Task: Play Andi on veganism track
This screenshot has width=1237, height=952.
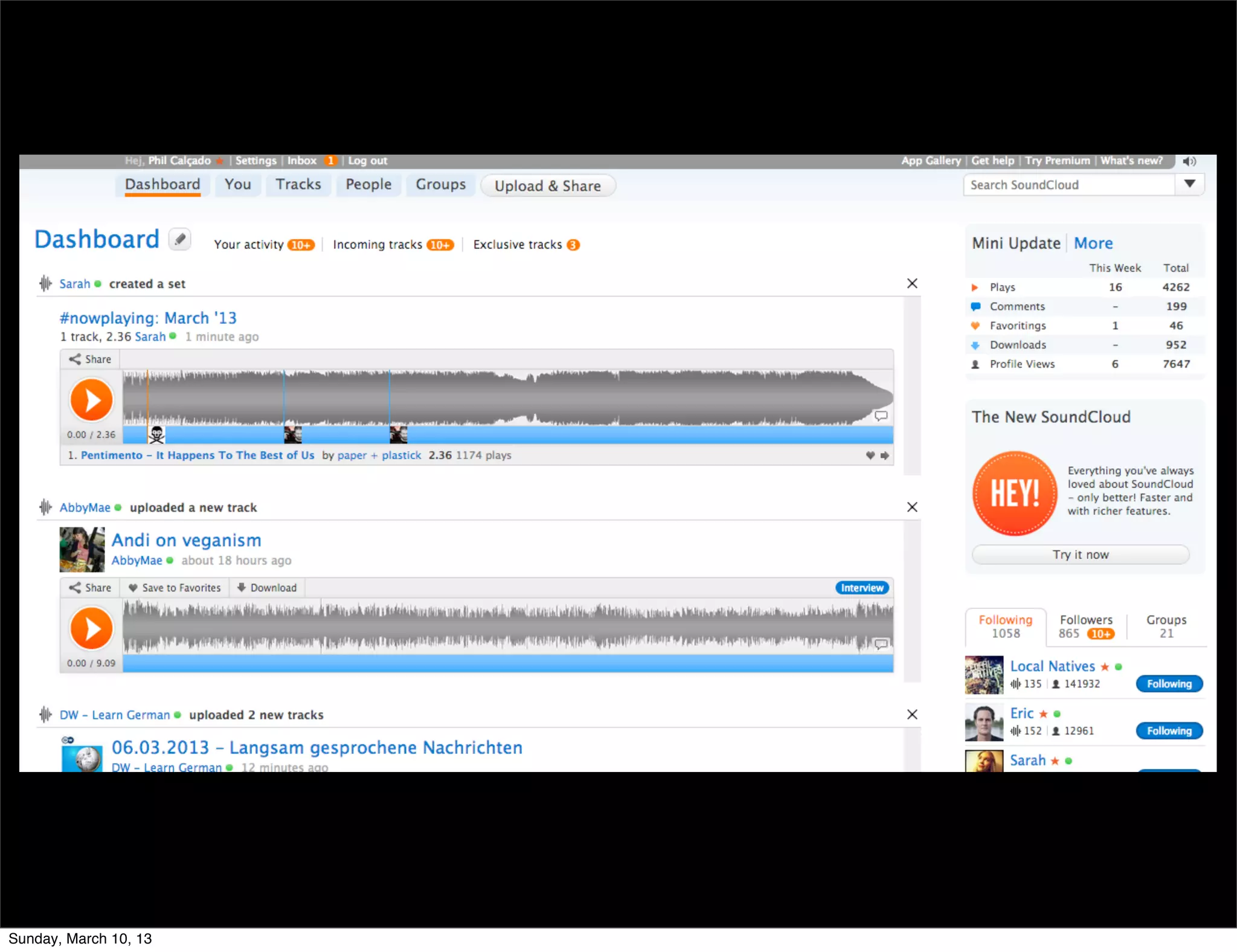Action: tap(91, 628)
